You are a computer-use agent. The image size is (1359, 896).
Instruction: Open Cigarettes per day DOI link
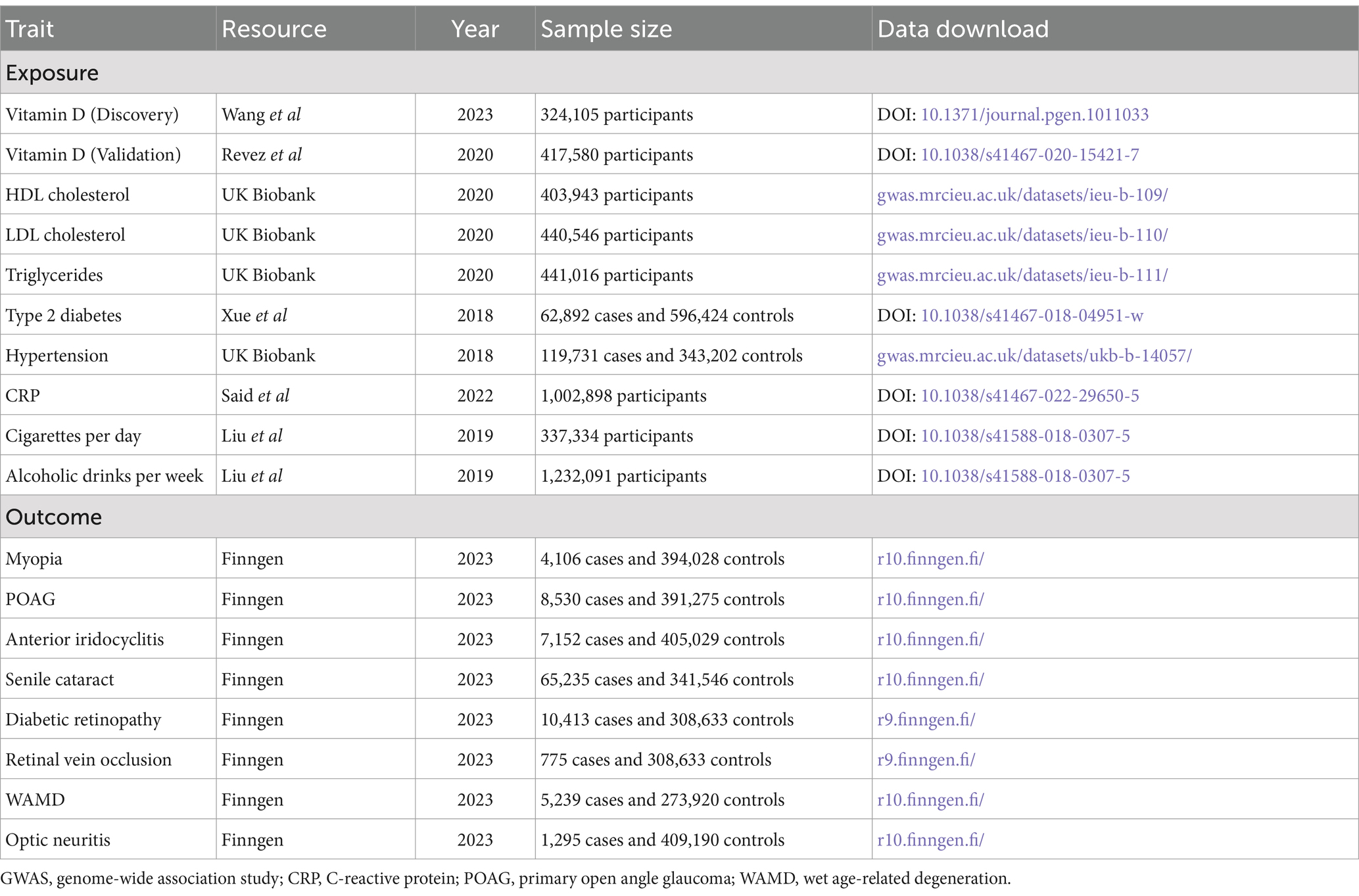[x=1025, y=436]
